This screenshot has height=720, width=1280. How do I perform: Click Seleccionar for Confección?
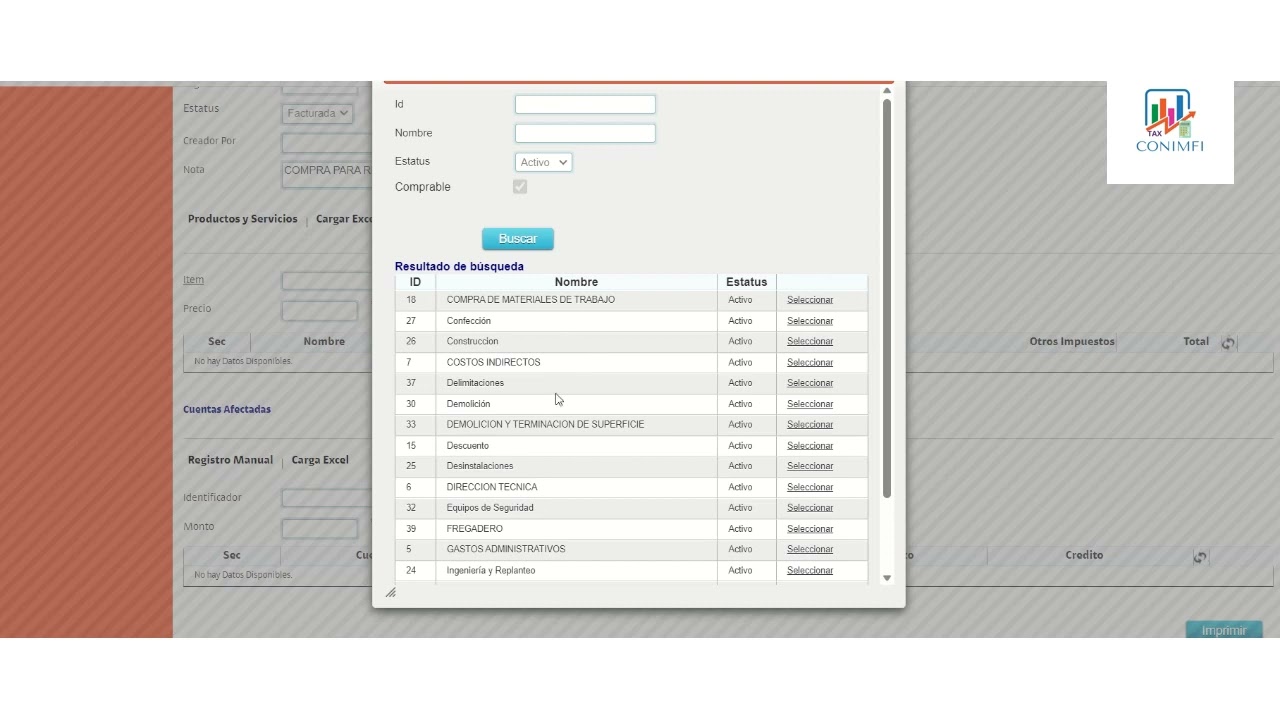point(810,321)
